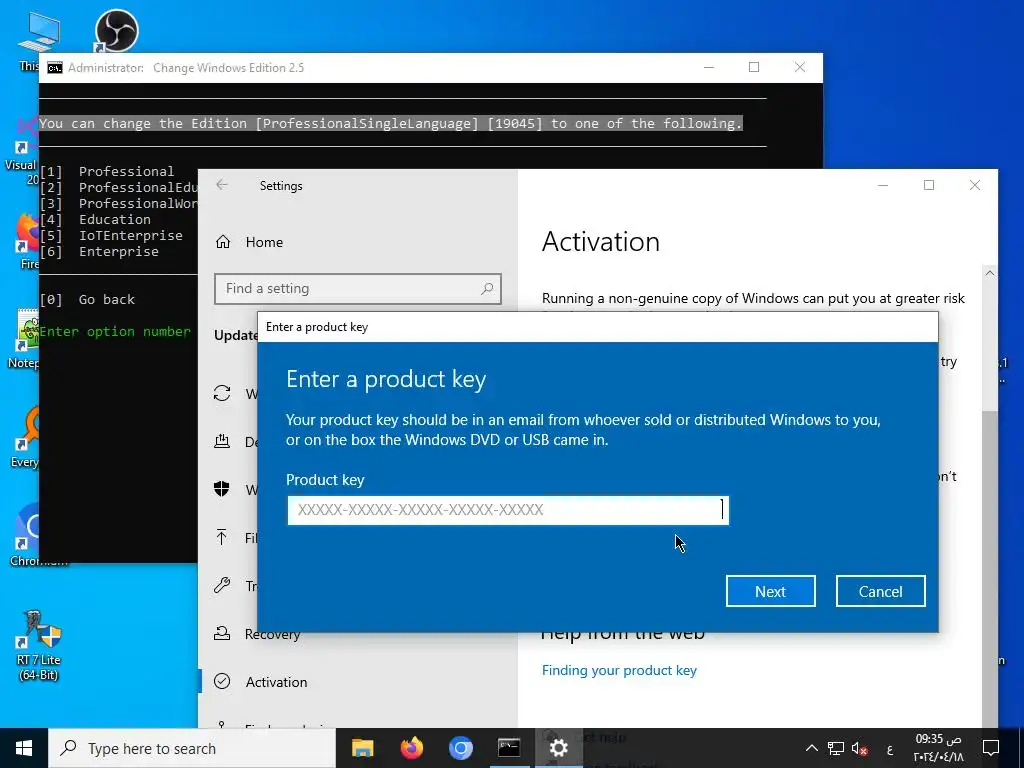Image resolution: width=1024 pixels, height=768 pixels.
Task: Go to Home in the Settings sidebar
Action: point(264,242)
